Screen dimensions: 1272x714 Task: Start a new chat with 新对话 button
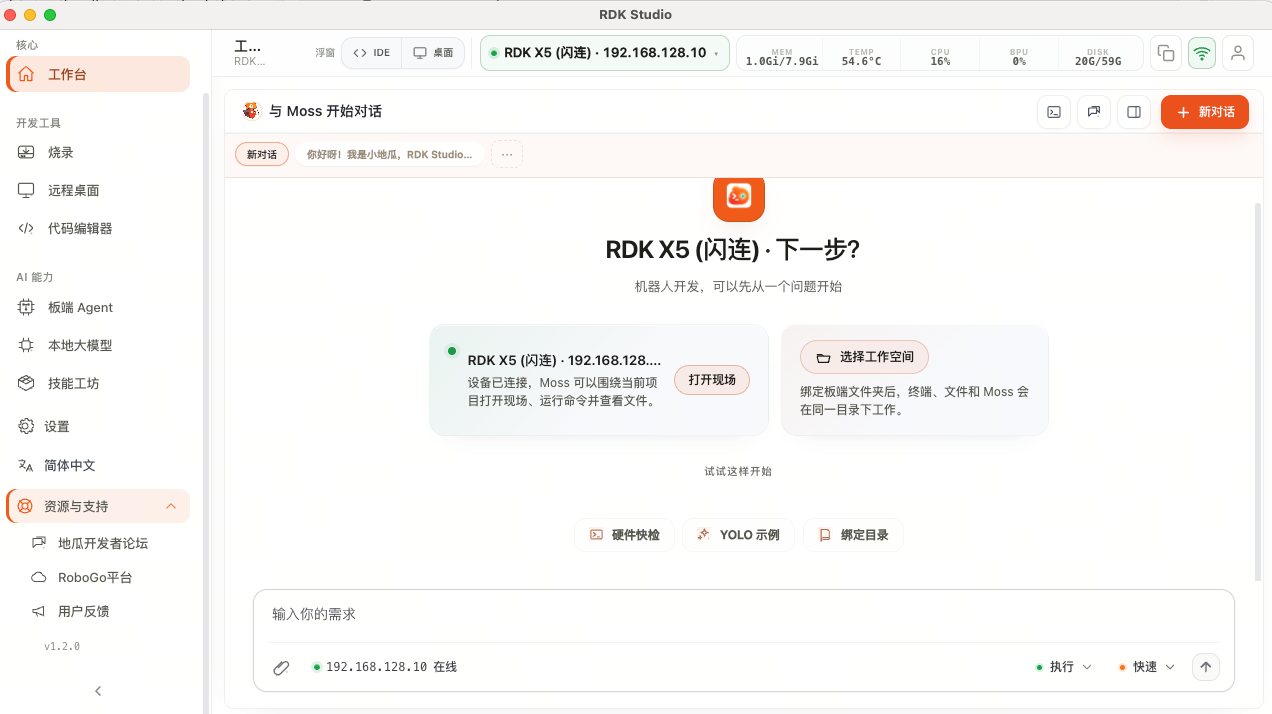pos(1205,112)
